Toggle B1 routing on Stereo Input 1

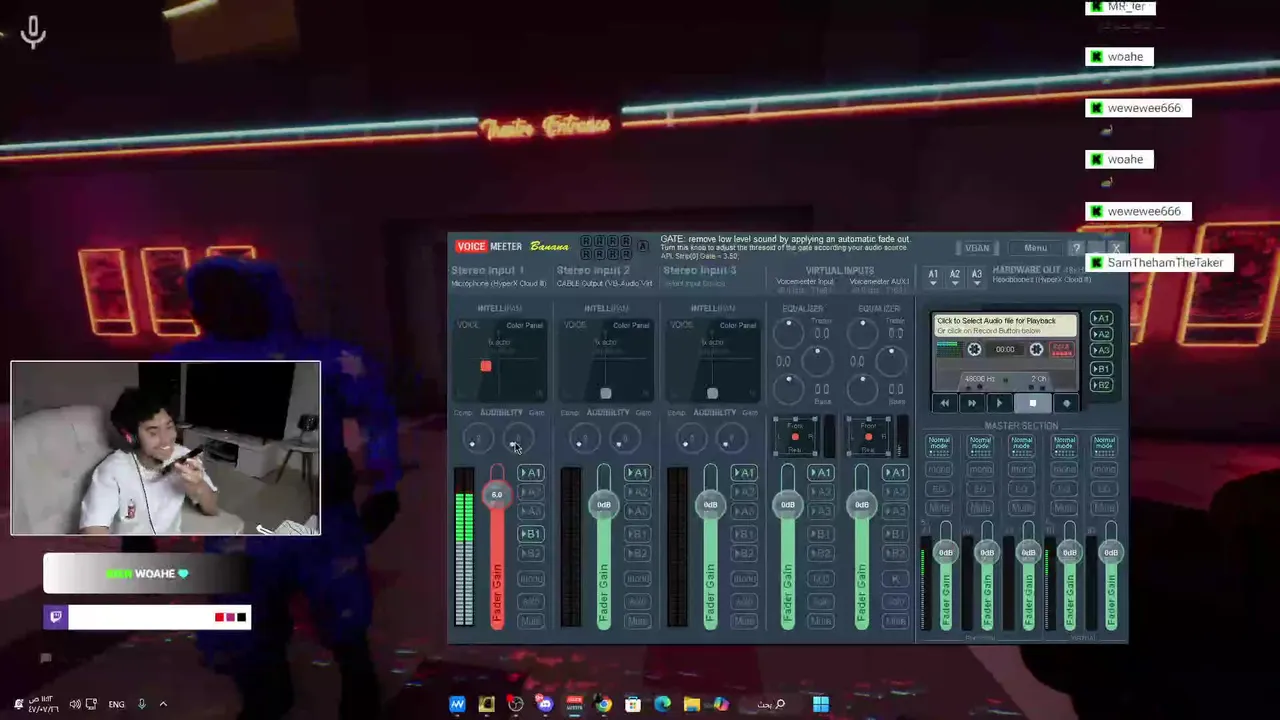(531, 534)
